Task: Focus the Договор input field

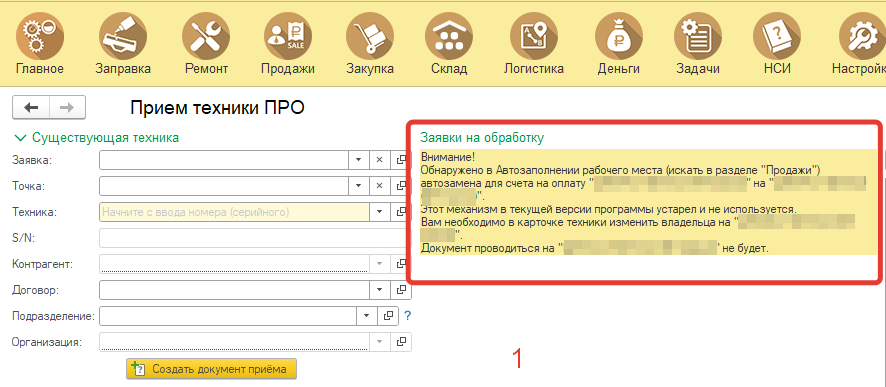Action: click(x=234, y=290)
